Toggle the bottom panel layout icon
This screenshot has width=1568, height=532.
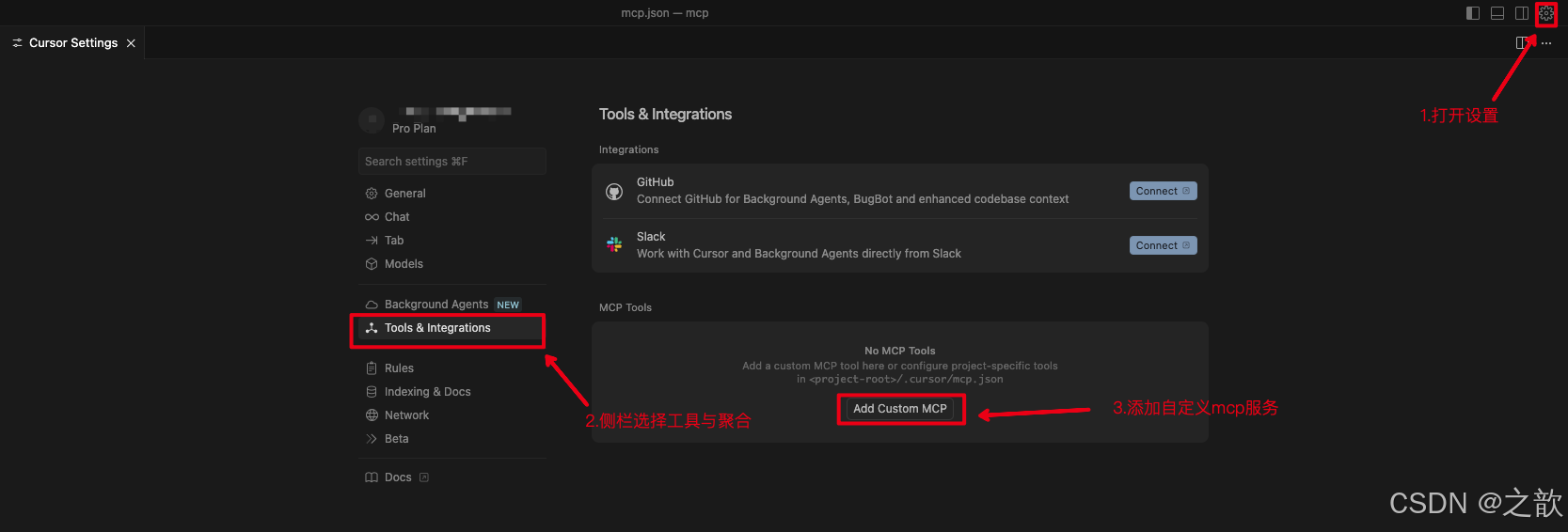pos(1497,13)
